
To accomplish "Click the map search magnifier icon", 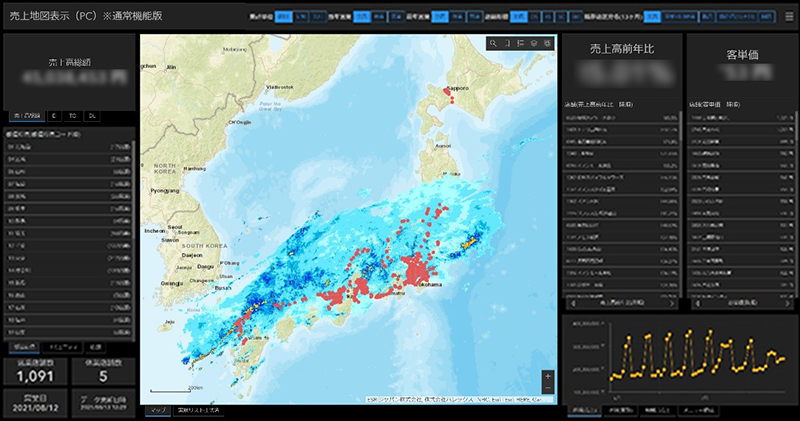I will pyautogui.click(x=493, y=43).
